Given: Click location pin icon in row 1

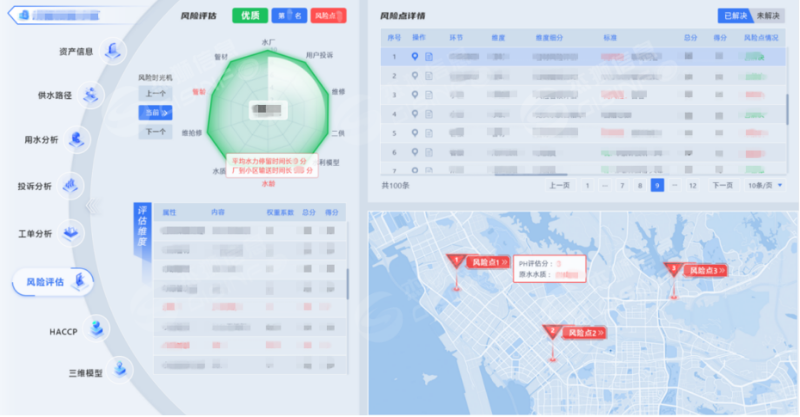Looking at the screenshot, I should (416, 57).
